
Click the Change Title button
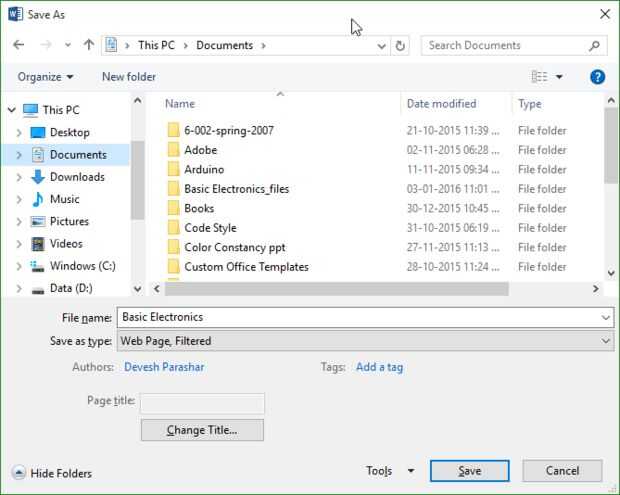coord(202,430)
